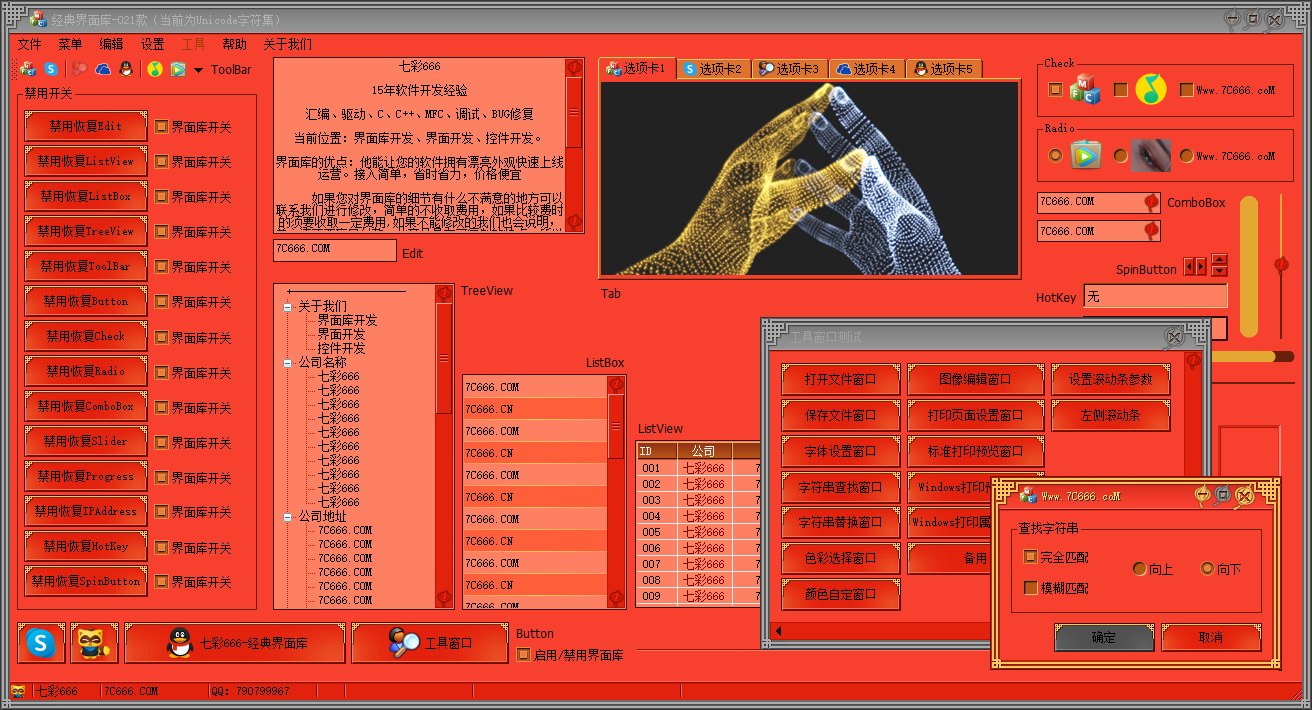Click the Skype icon in the toolbar

[50, 69]
